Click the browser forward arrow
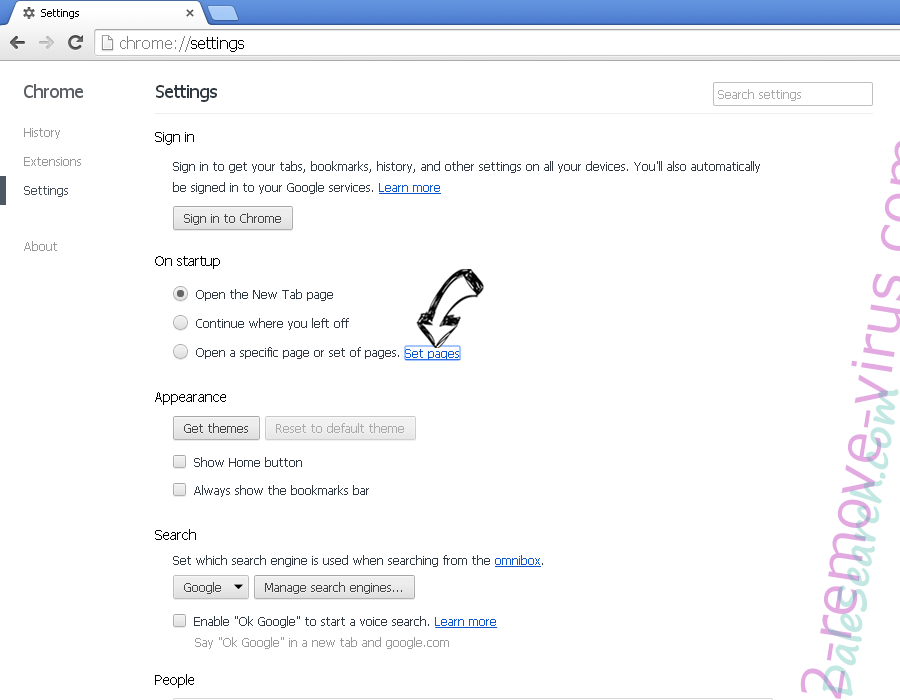The width and height of the screenshot is (900, 700). tap(46, 42)
